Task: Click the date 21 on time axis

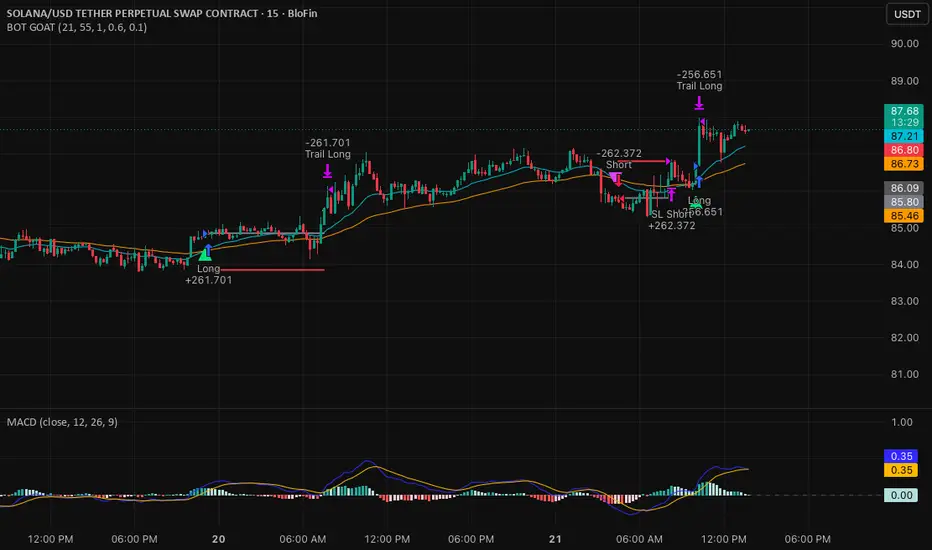Action: 555,539
